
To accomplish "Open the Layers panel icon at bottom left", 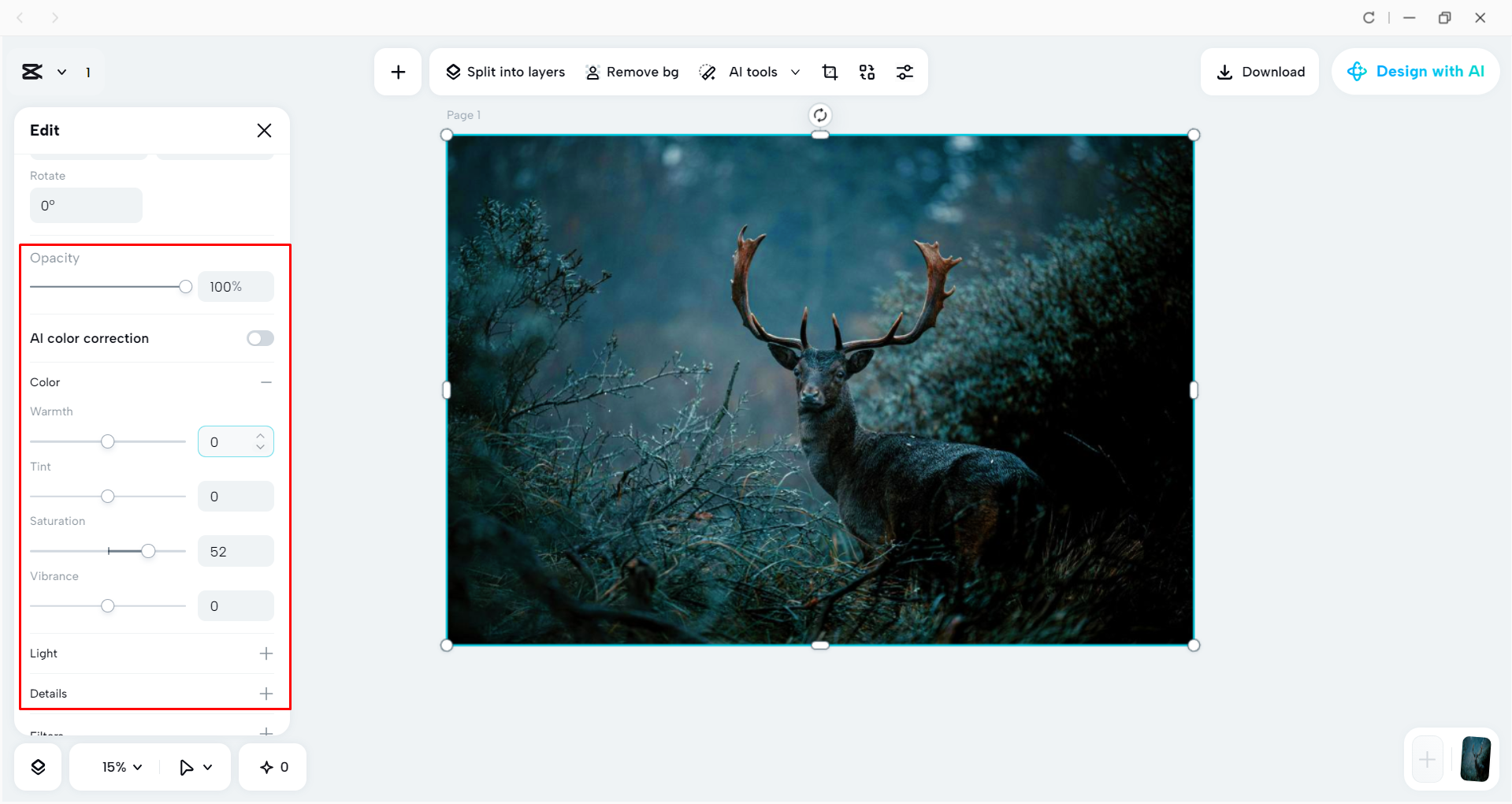I will 37,766.
